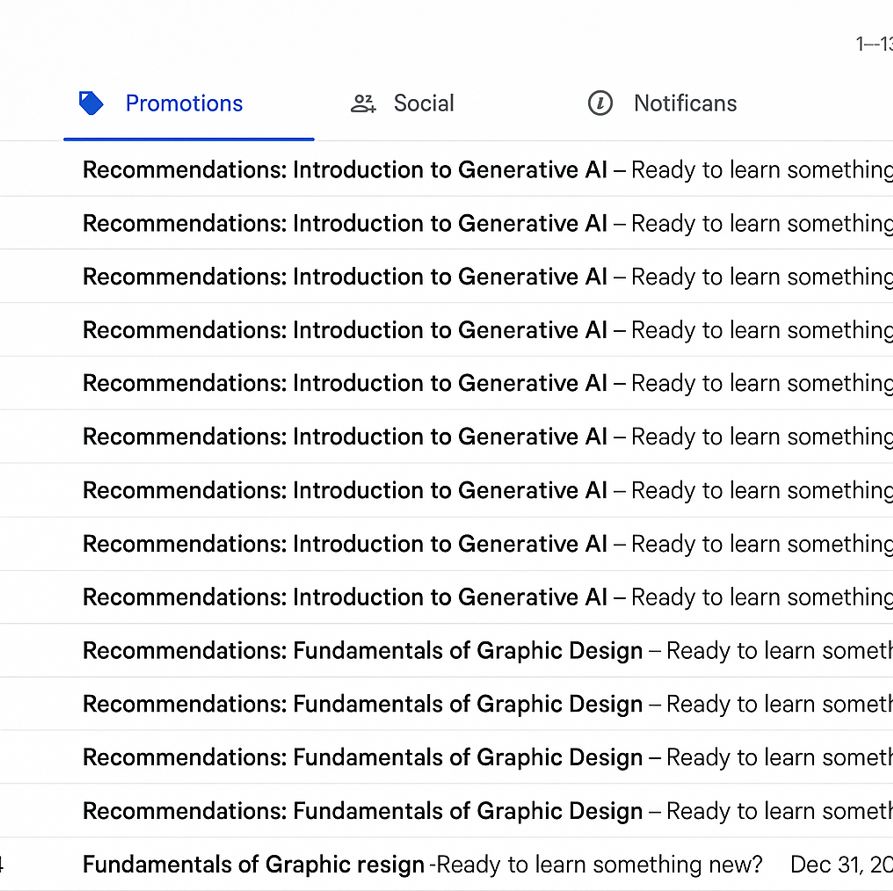Viewport: 893px width, 891px height.
Task: Click the 1–13 pagination counter
Action: point(873,44)
